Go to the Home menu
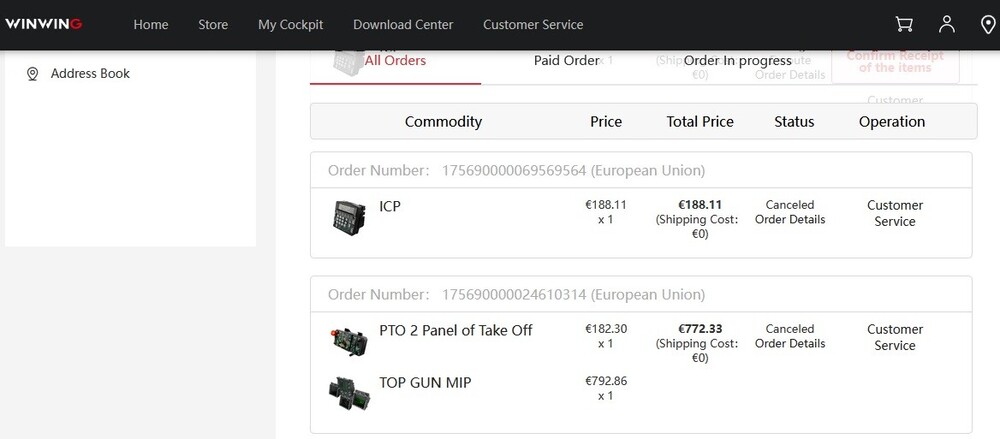The height and width of the screenshot is (439, 1000). [151, 24]
